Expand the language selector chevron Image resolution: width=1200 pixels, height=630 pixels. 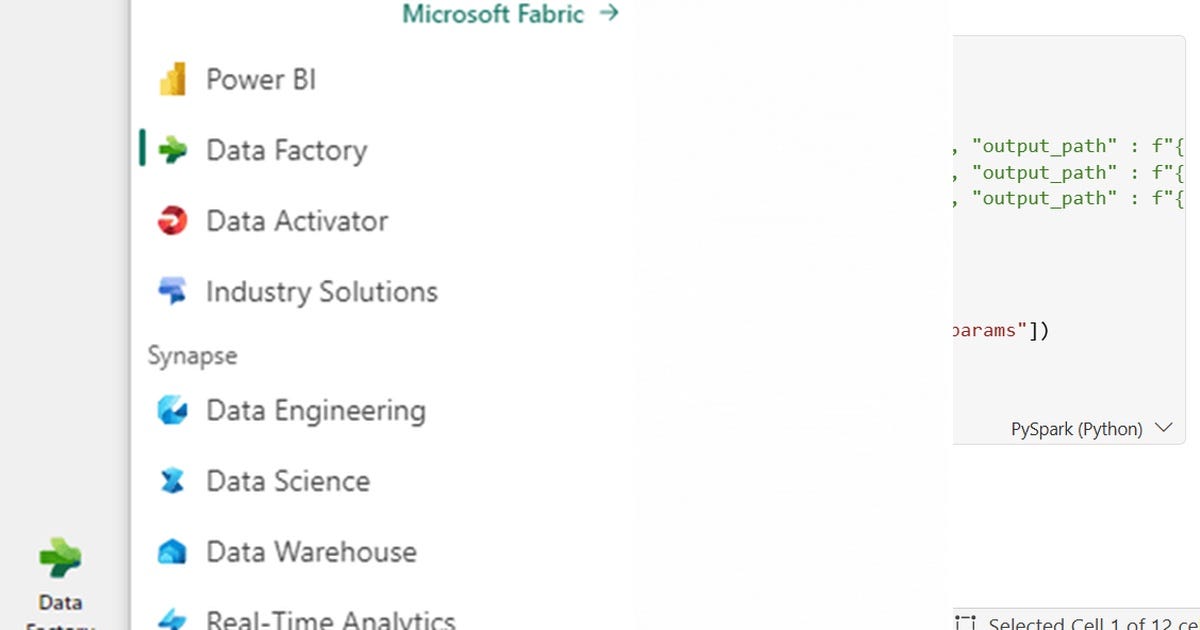pos(1162,427)
